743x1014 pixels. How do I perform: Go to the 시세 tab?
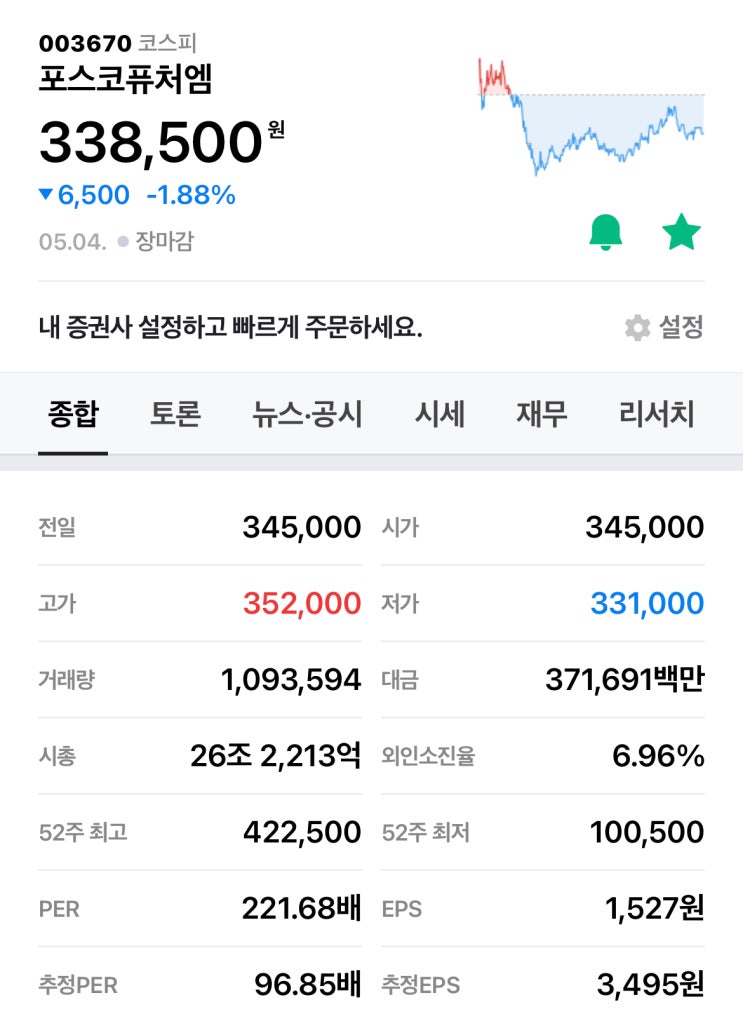(440, 414)
